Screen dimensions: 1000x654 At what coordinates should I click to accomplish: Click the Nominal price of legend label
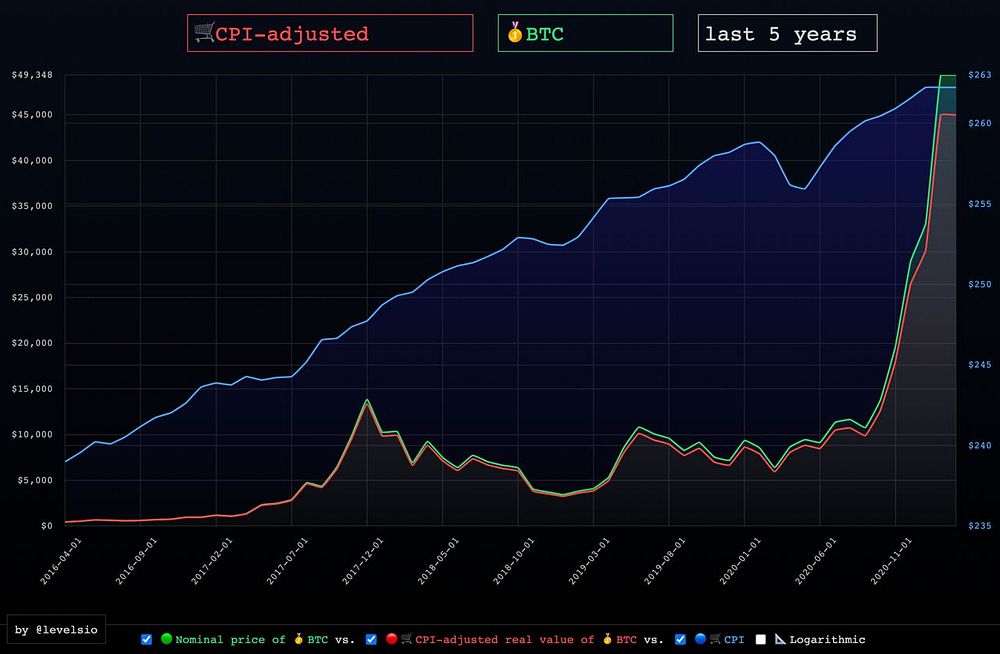pos(230,639)
